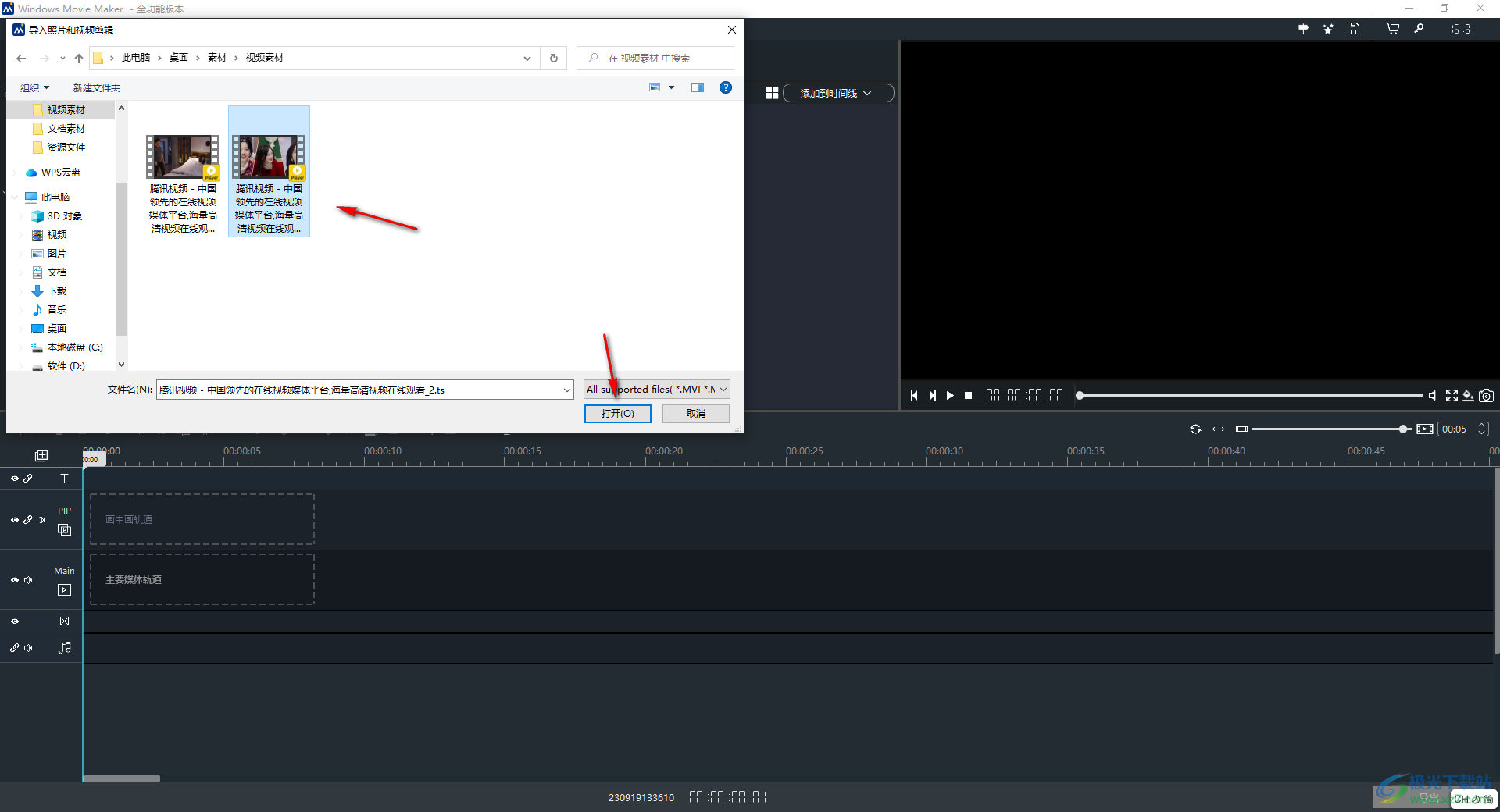The height and width of the screenshot is (812, 1500).
Task: Open the address bar path dropdown
Action: 527,58
